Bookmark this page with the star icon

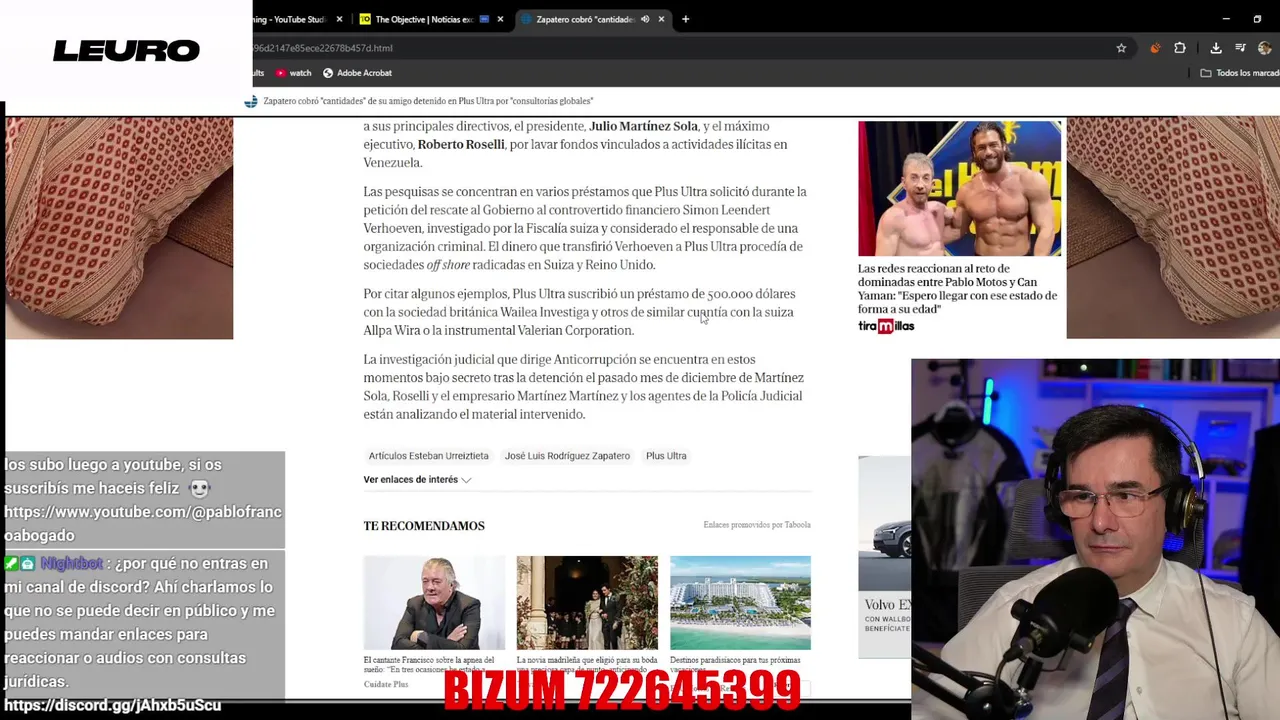(x=1121, y=48)
